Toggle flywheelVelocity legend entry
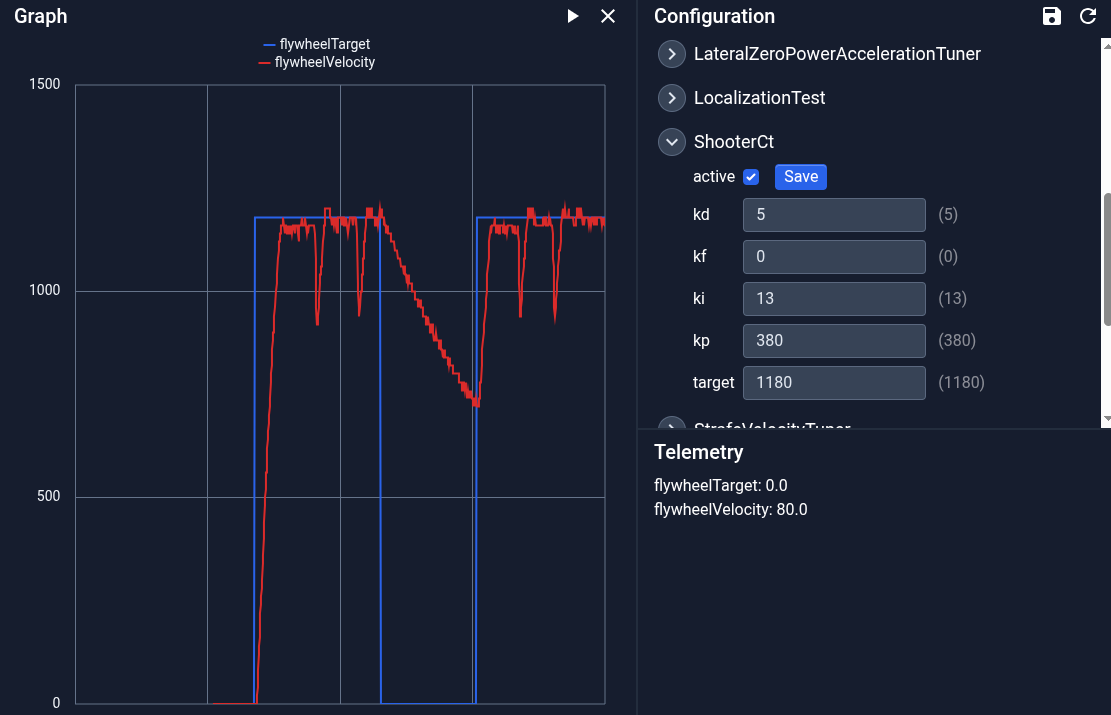Viewport: 1111px width, 715px height. pyautogui.click(x=317, y=62)
